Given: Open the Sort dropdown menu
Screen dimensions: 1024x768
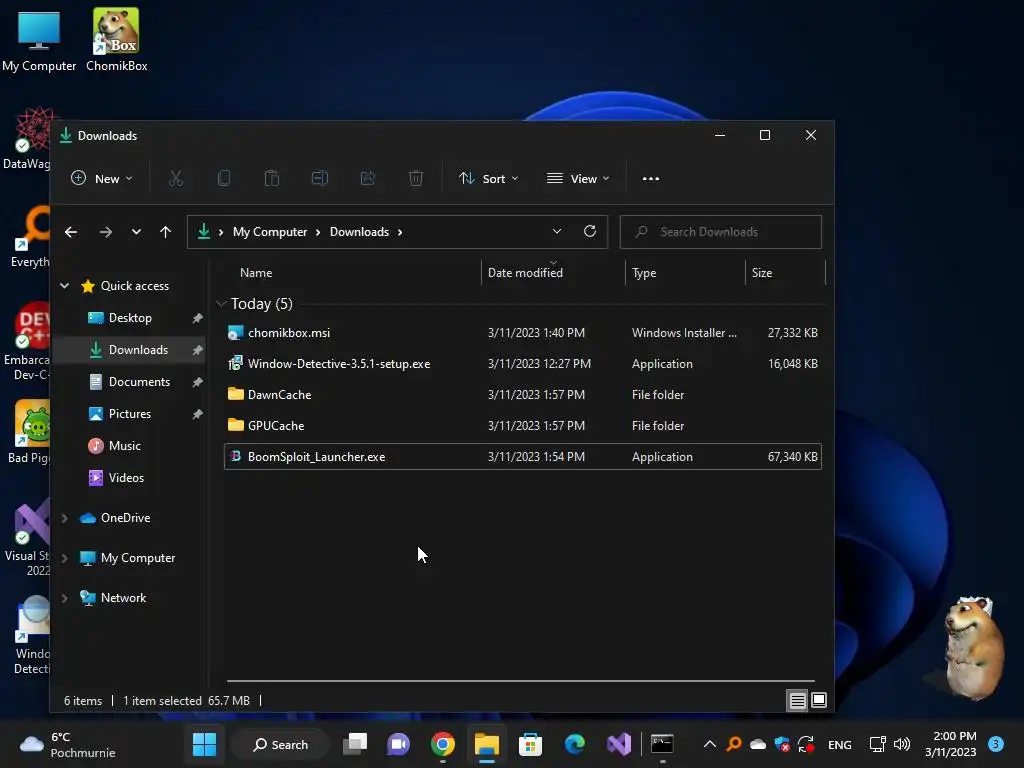Looking at the screenshot, I should (x=488, y=178).
